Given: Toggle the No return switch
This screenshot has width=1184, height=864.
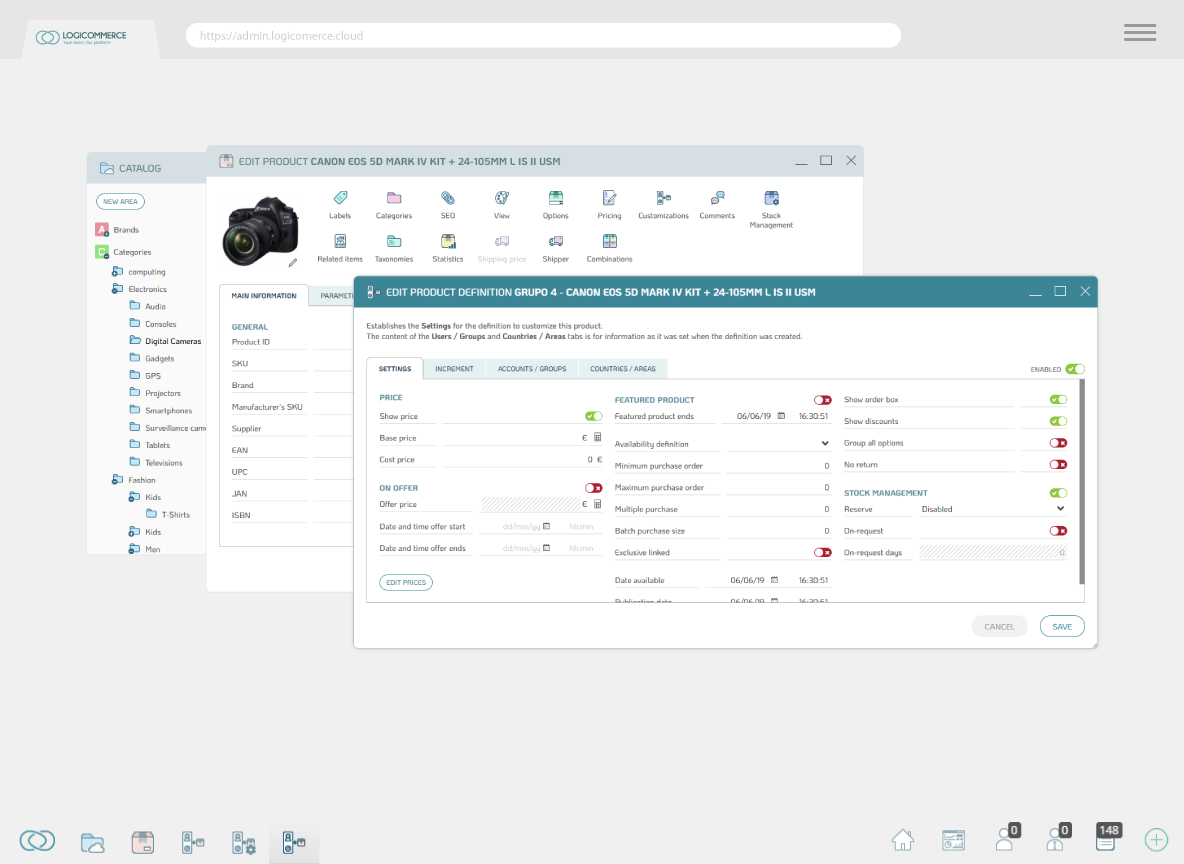Looking at the screenshot, I should [1058, 464].
